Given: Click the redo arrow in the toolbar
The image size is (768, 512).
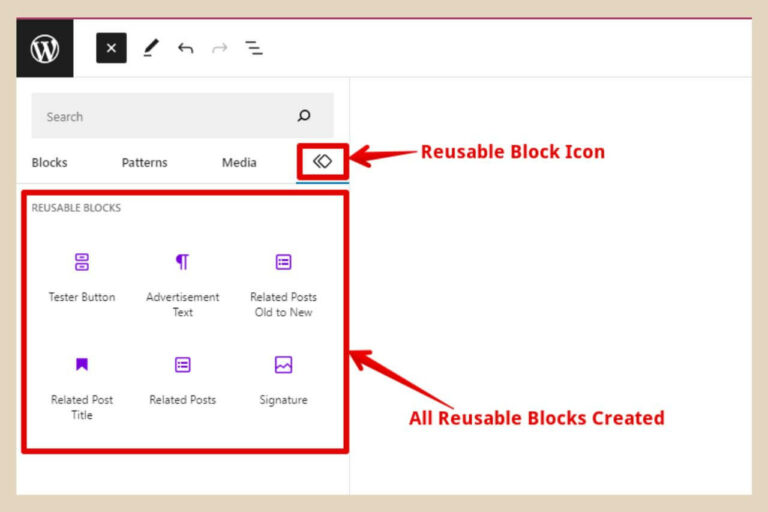Looking at the screenshot, I should click(219, 48).
